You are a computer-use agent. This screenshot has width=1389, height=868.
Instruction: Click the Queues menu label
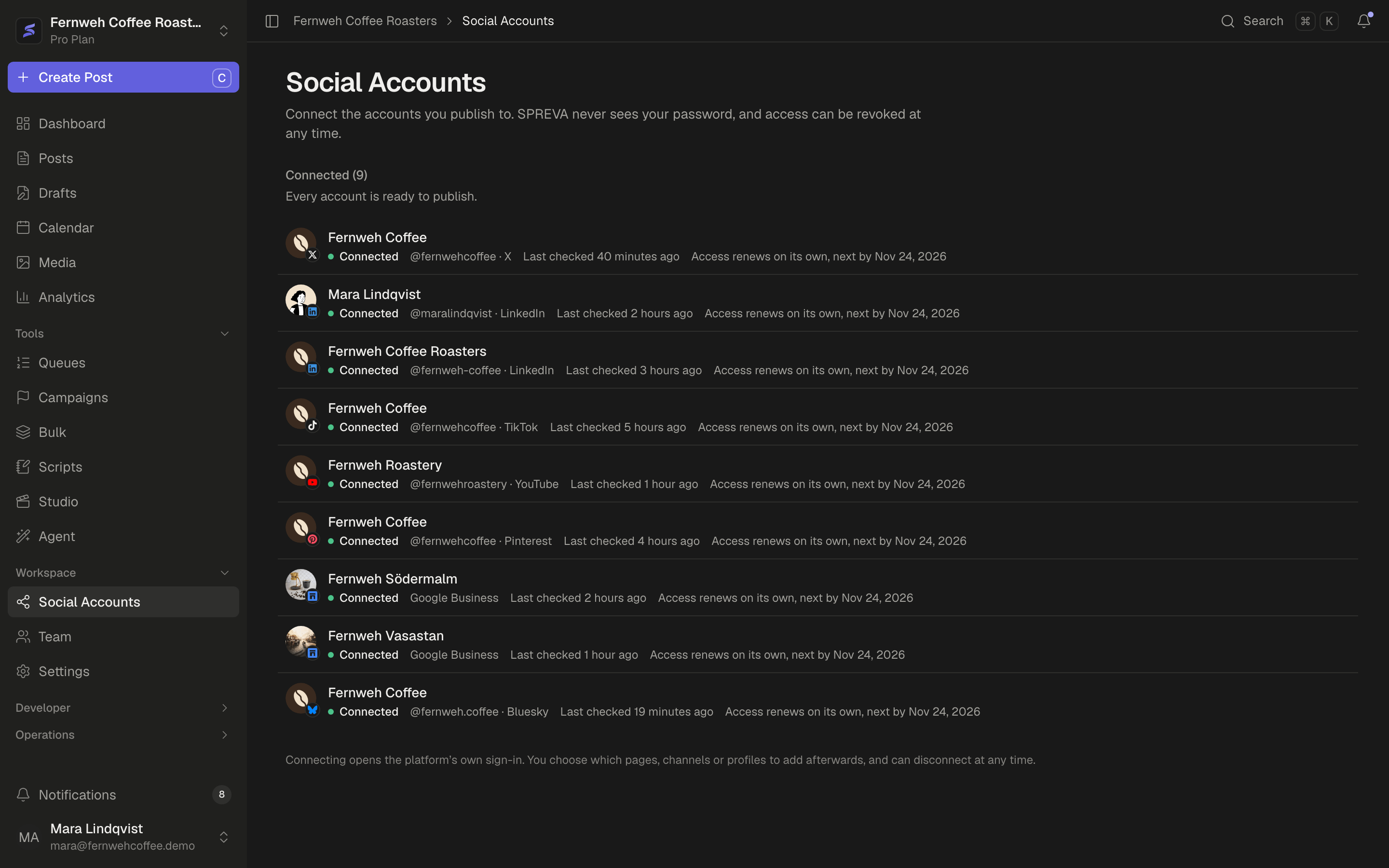(62, 363)
